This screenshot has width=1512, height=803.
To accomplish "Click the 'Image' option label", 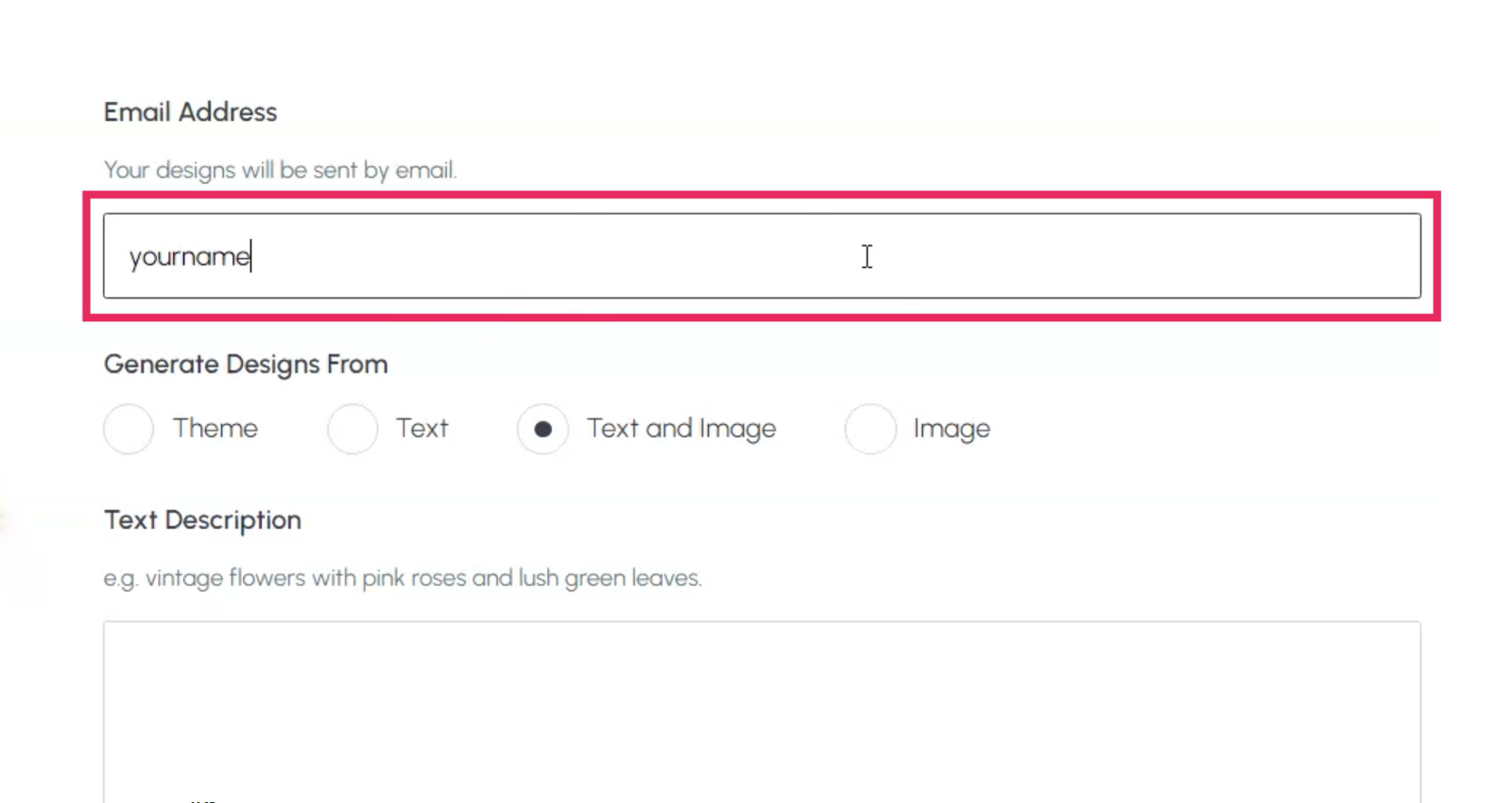I will 952,429.
